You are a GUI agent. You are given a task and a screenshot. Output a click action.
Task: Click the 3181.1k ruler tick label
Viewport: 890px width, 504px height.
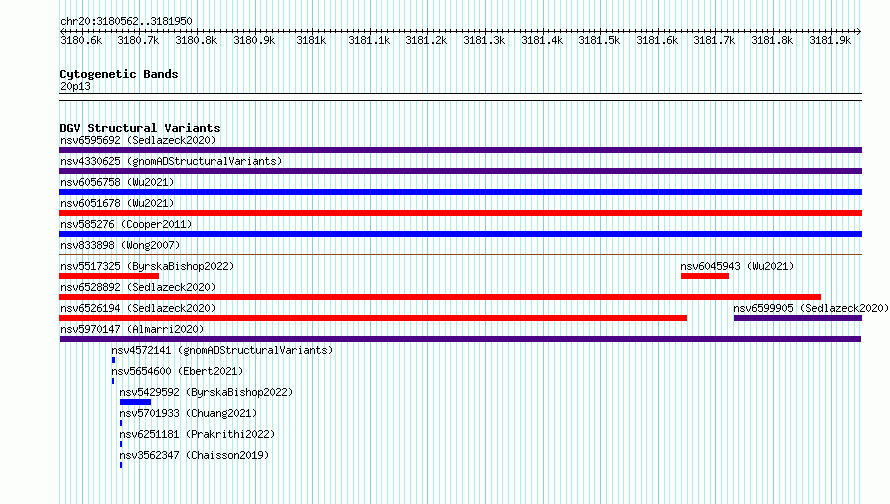pos(370,40)
